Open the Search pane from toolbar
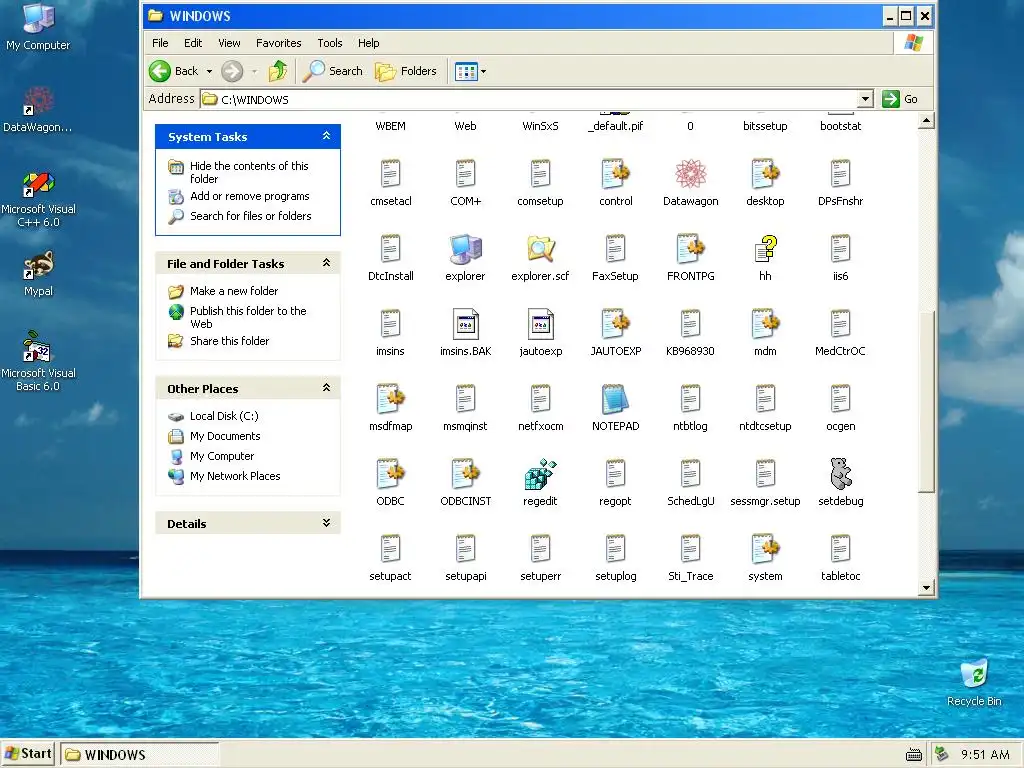This screenshot has height=768, width=1024. click(x=332, y=71)
